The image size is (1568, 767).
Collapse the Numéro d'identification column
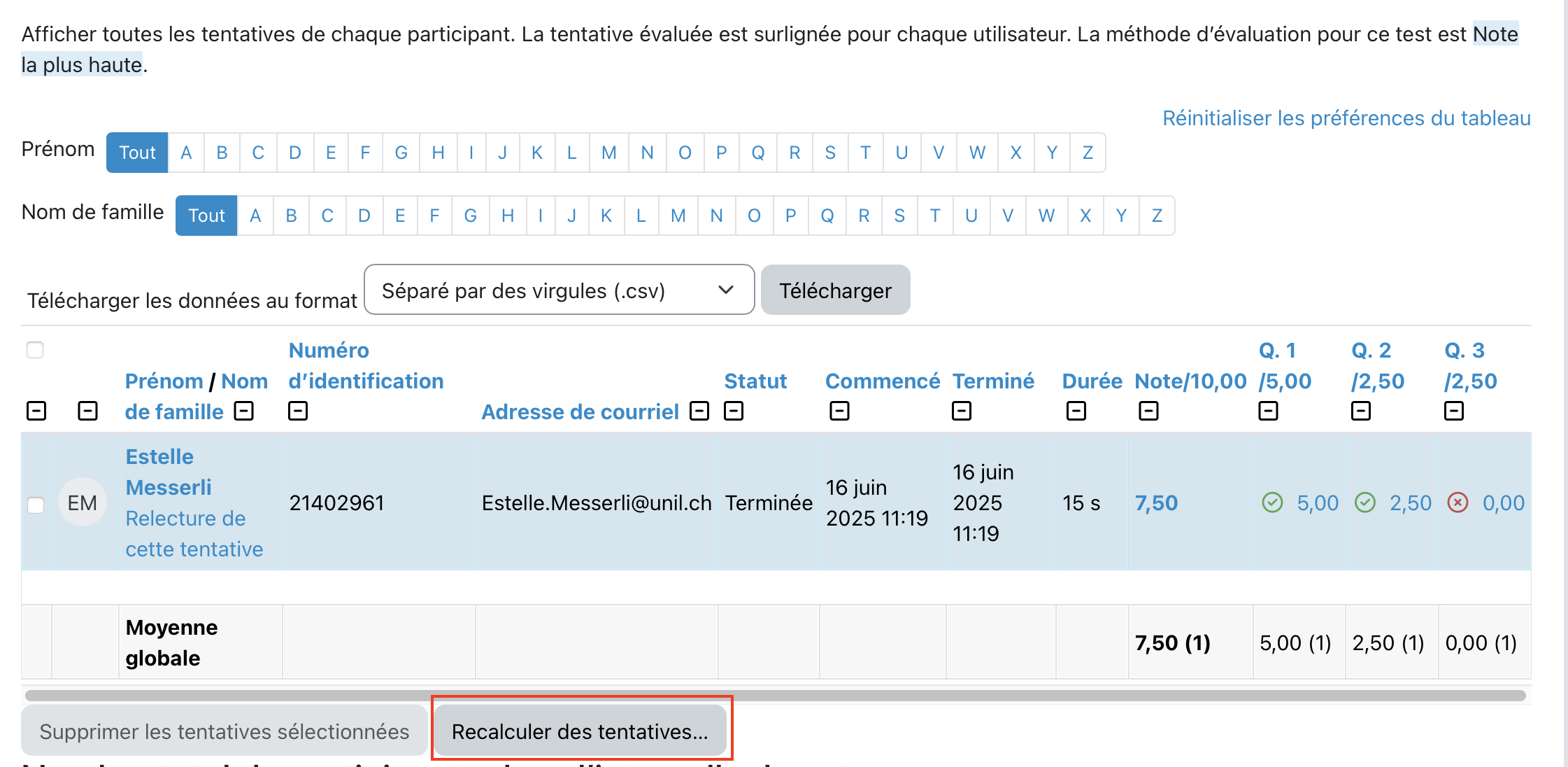(x=298, y=411)
